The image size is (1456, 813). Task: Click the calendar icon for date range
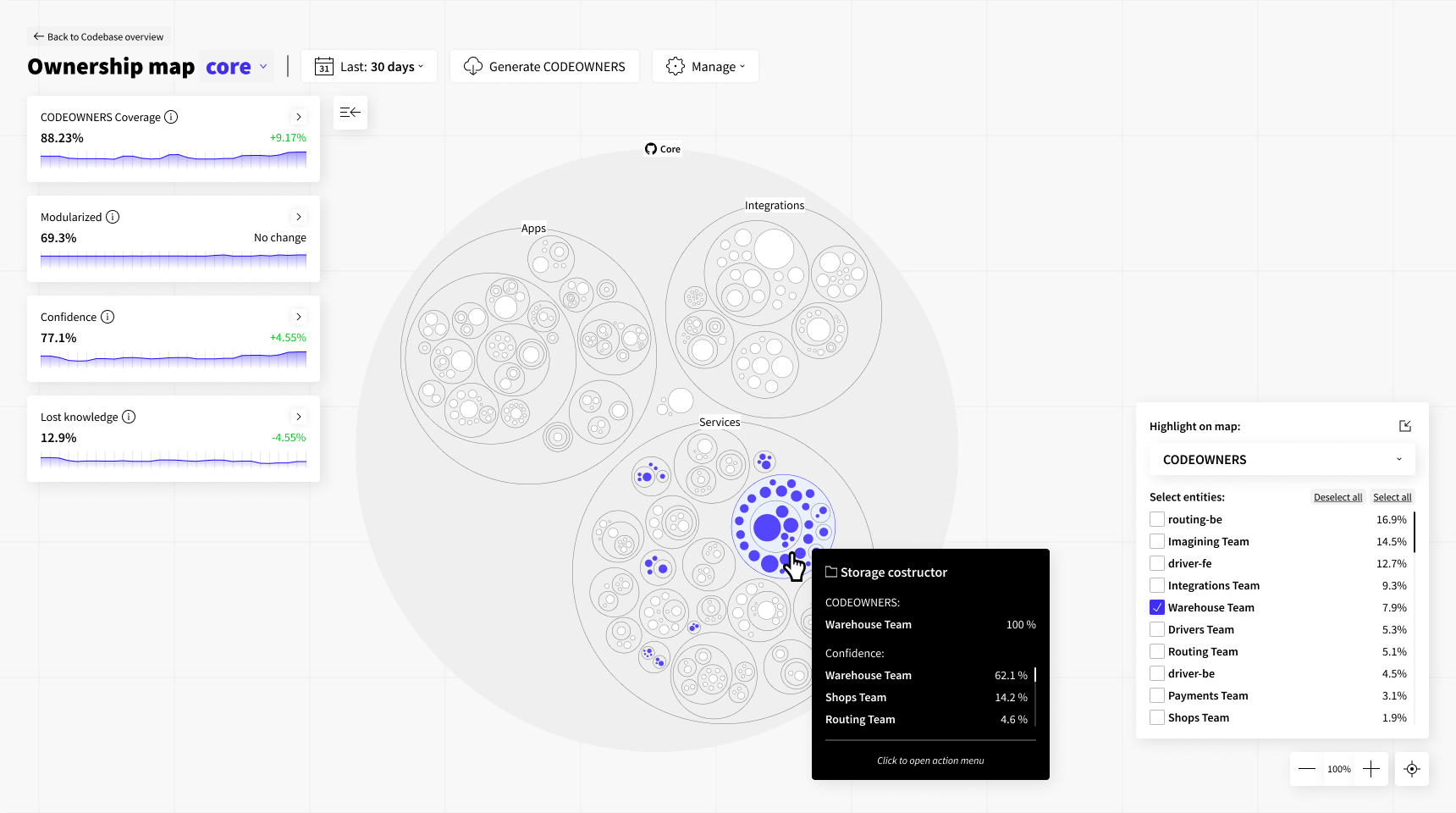click(324, 67)
